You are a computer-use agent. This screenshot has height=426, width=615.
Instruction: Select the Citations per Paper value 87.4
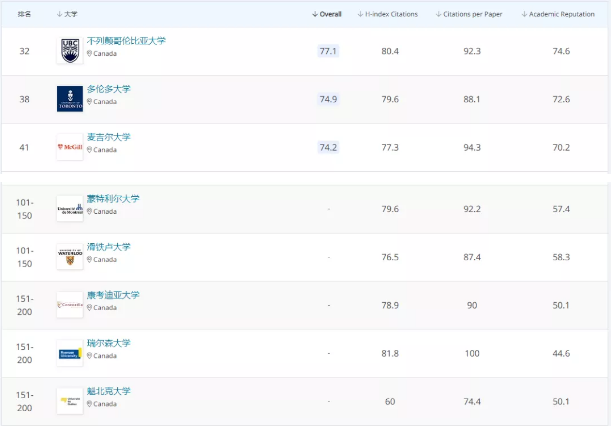point(472,257)
